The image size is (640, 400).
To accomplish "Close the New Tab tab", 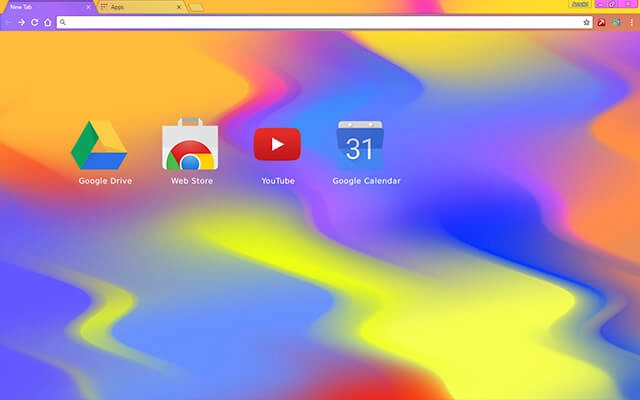I will coord(88,7).
